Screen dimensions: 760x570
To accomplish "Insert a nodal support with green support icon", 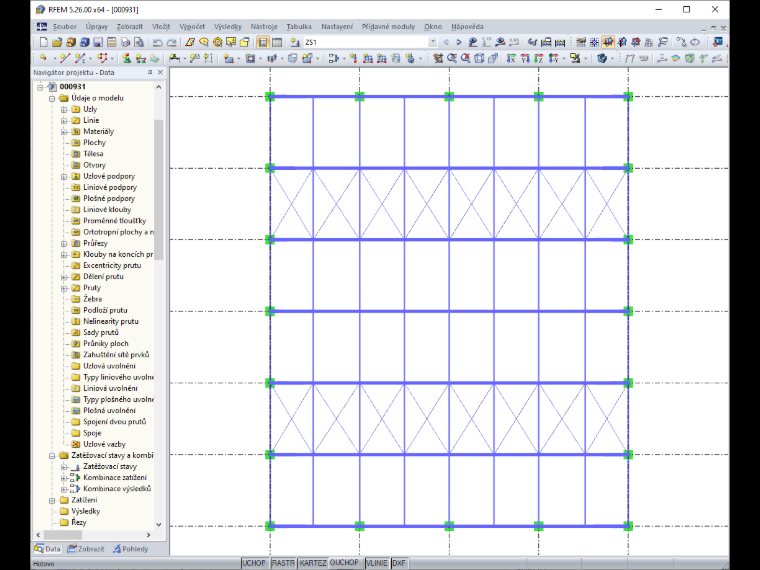I will (x=127, y=58).
